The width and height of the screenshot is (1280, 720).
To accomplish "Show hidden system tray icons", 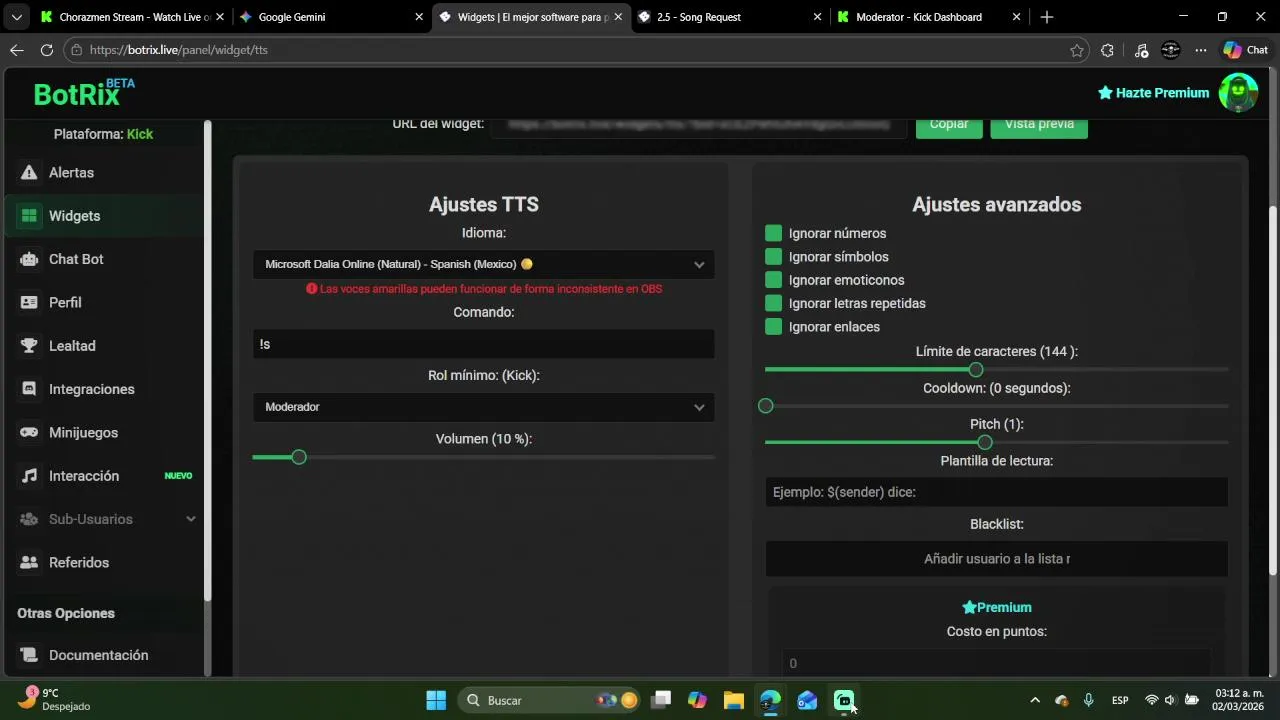I will pos(1035,700).
